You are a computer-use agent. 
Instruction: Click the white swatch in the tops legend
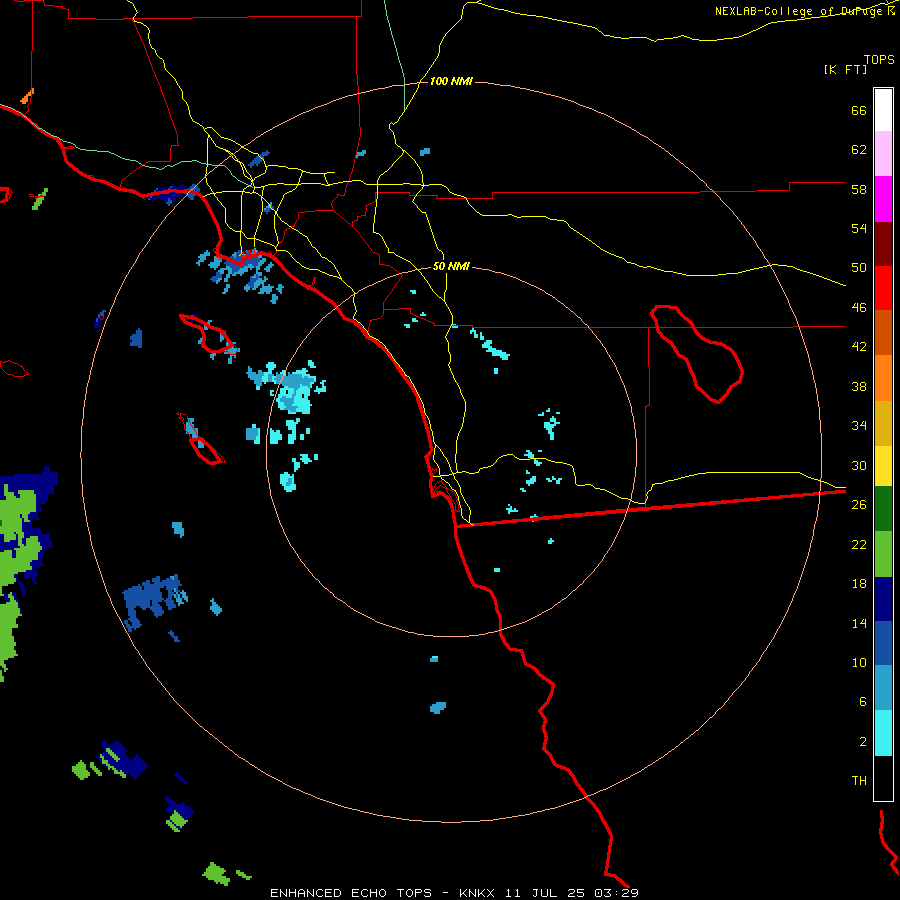pyautogui.click(x=883, y=110)
